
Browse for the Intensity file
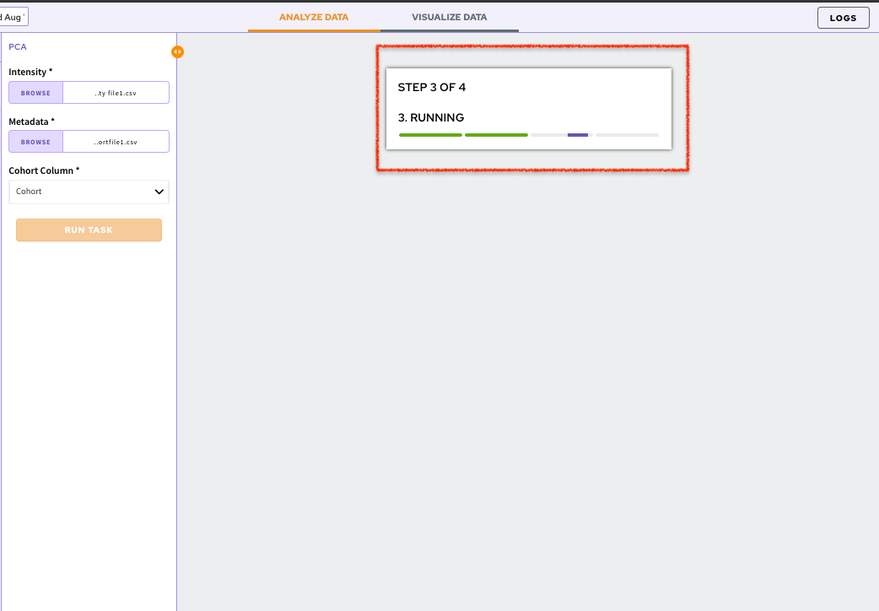coord(36,93)
